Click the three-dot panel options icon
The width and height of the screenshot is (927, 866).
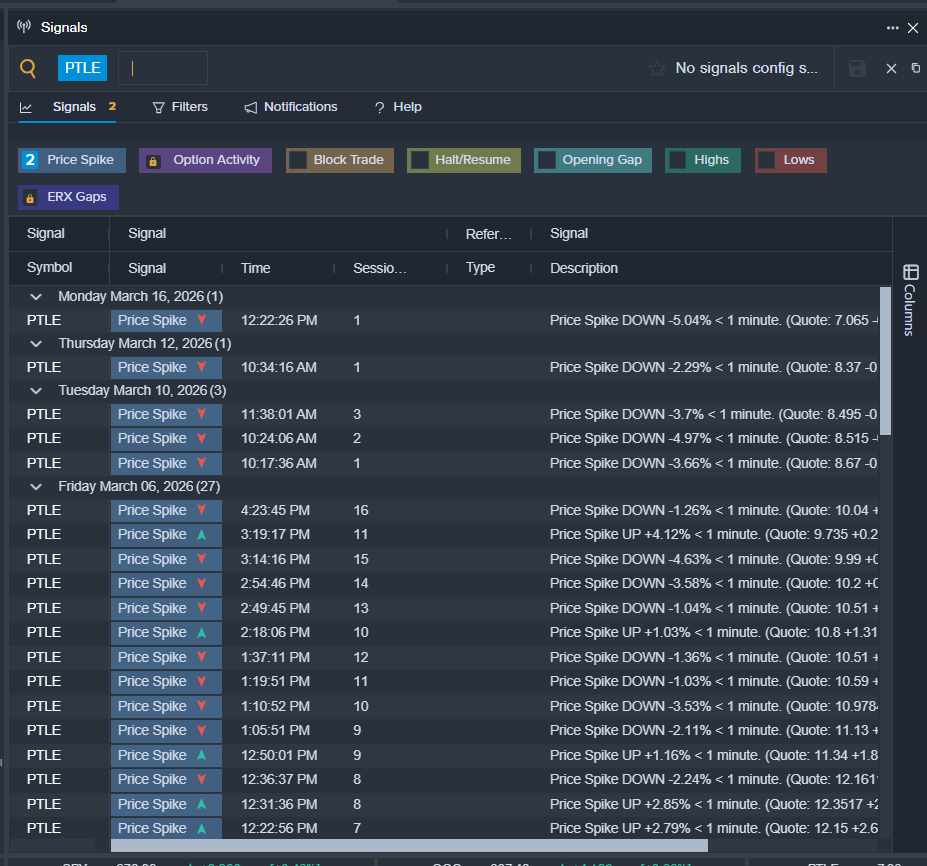point(892,28)
